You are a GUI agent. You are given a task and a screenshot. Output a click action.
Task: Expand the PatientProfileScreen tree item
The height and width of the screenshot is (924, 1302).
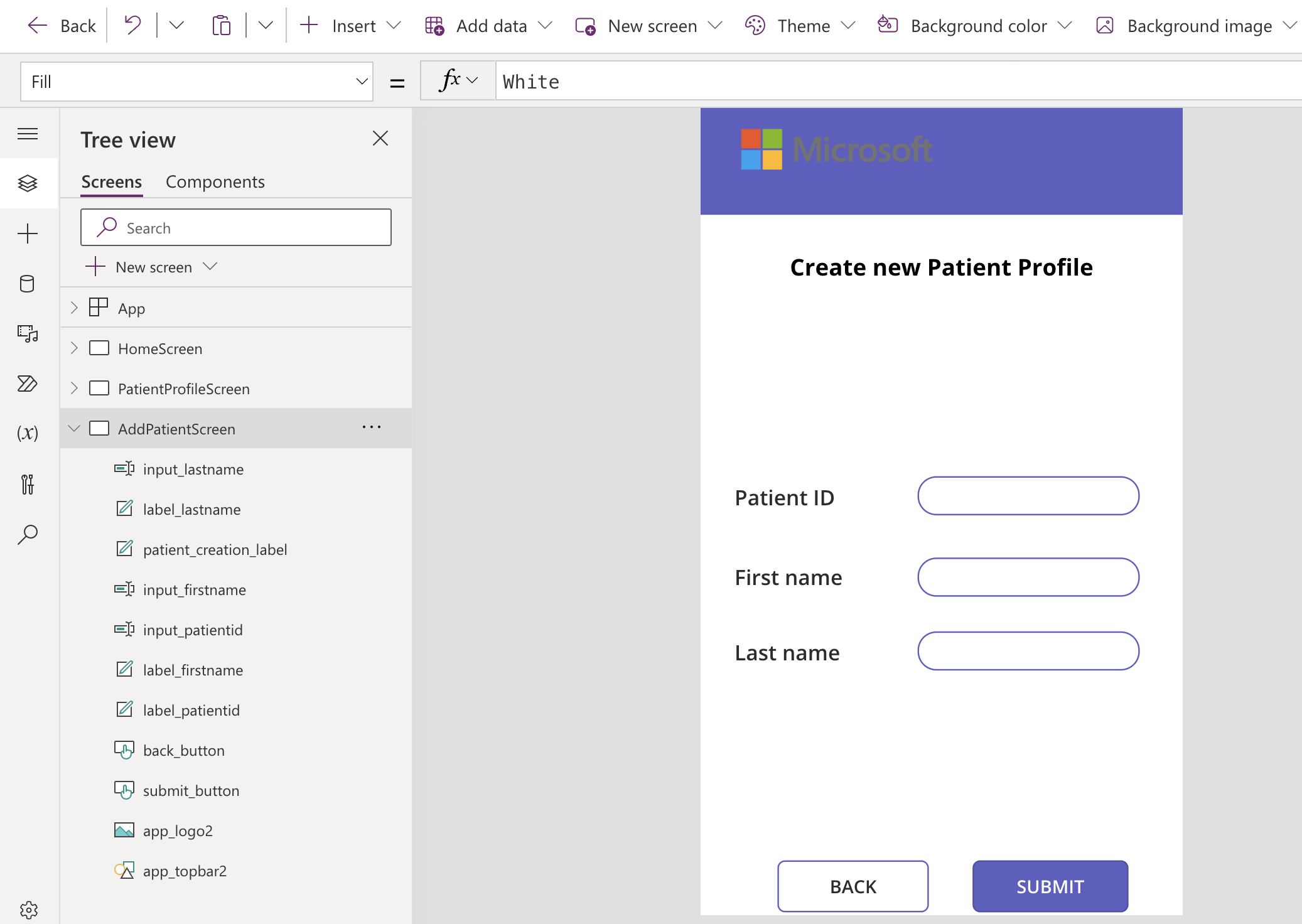click(x=74, y=388)
